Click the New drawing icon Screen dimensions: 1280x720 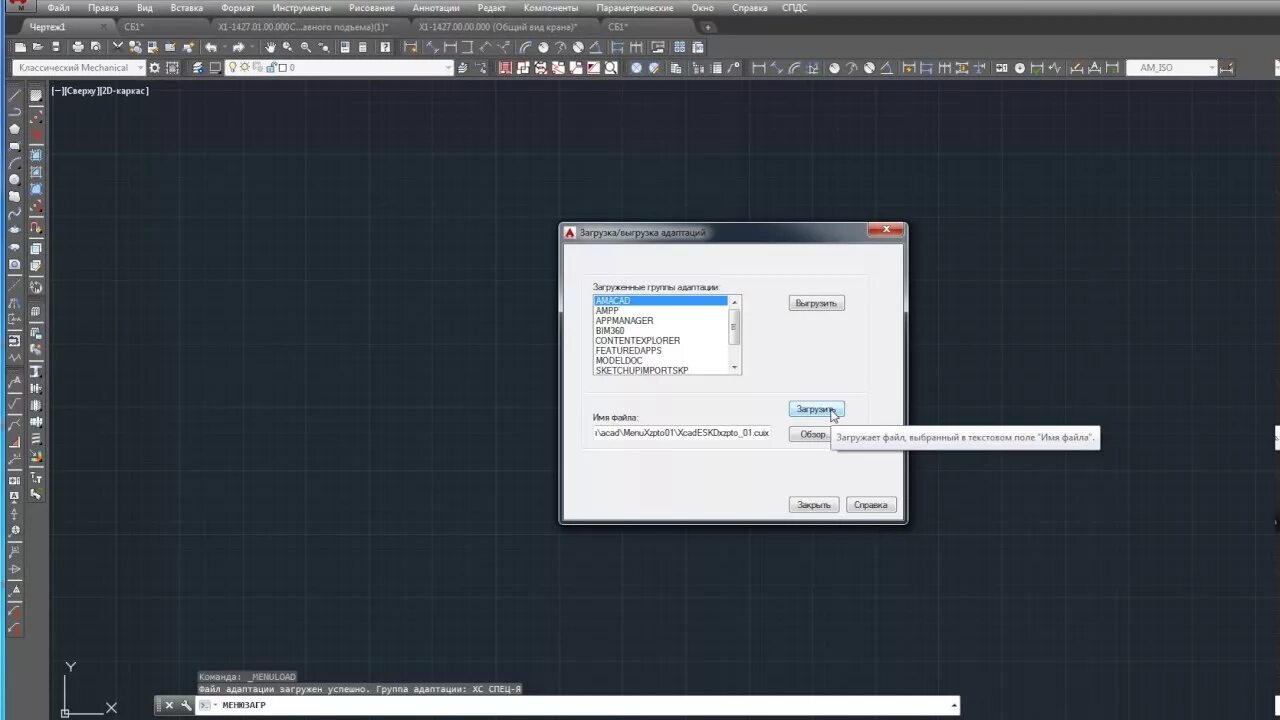[x=20, y=47]
